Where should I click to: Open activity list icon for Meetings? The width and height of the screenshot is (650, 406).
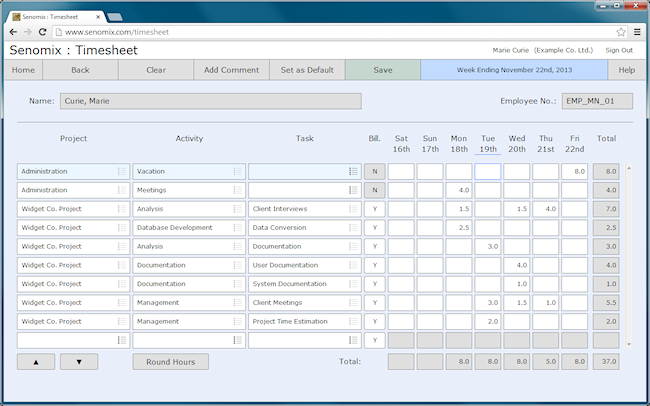pos(238,190)
